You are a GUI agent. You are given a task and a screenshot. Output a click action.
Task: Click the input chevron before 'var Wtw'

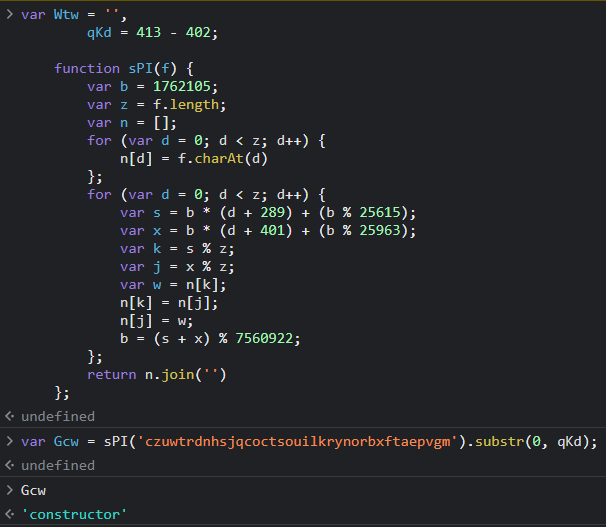click(10, 14)
